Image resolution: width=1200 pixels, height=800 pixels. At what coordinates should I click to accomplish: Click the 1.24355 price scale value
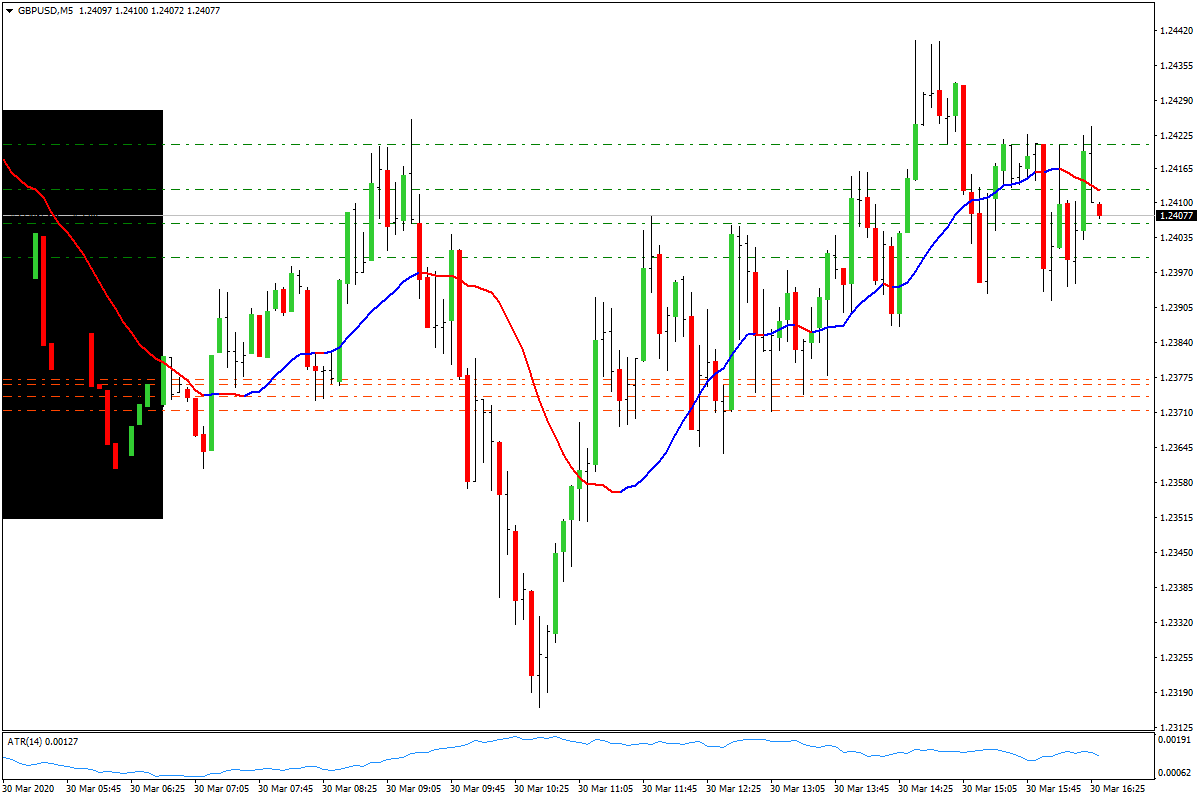pyautogui.click(x=1178, y=66)
